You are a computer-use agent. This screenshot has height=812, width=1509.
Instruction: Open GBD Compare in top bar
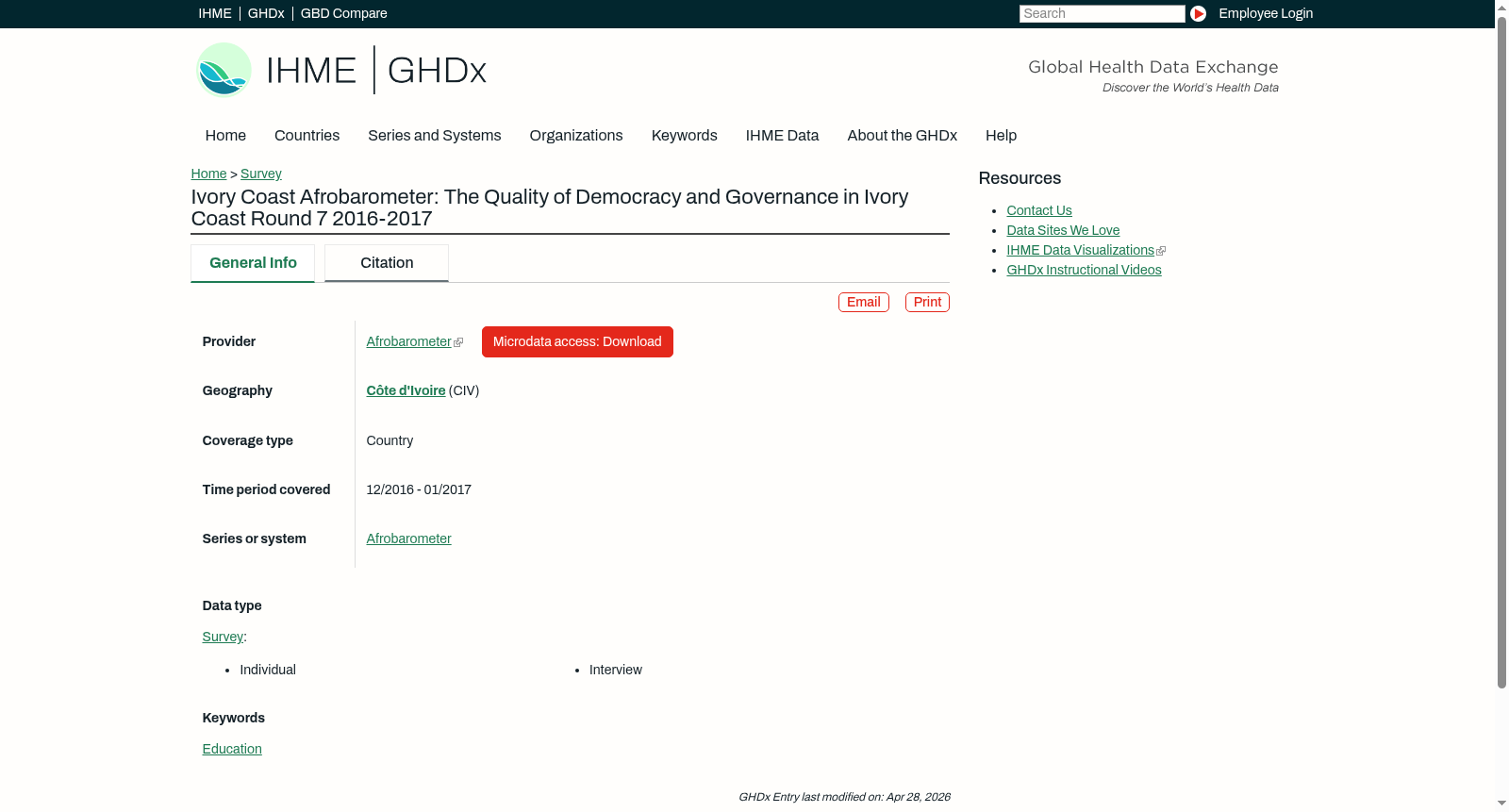coord(343,13)
